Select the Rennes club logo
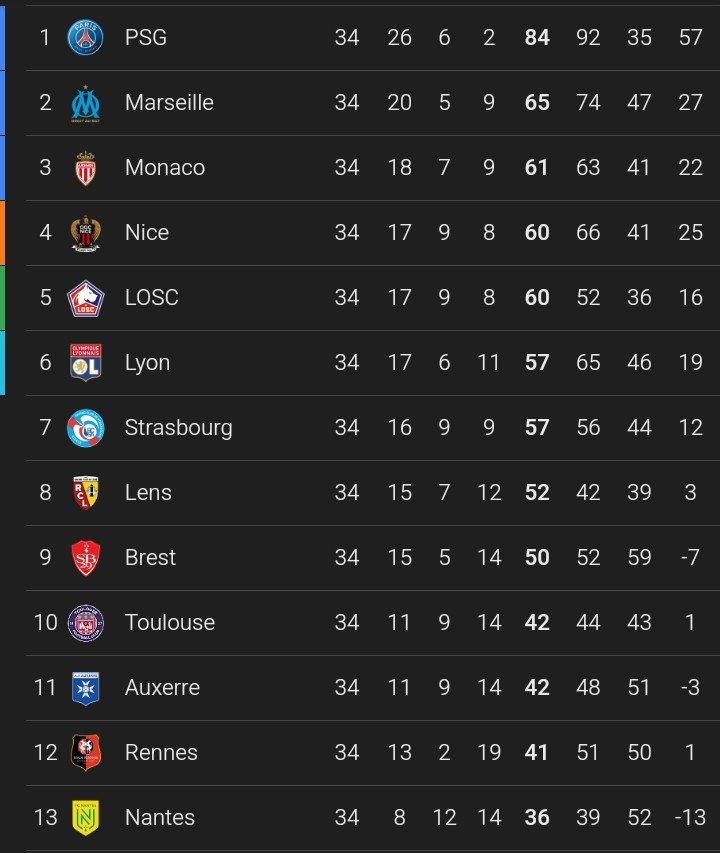720x853 pixels. 85,753
